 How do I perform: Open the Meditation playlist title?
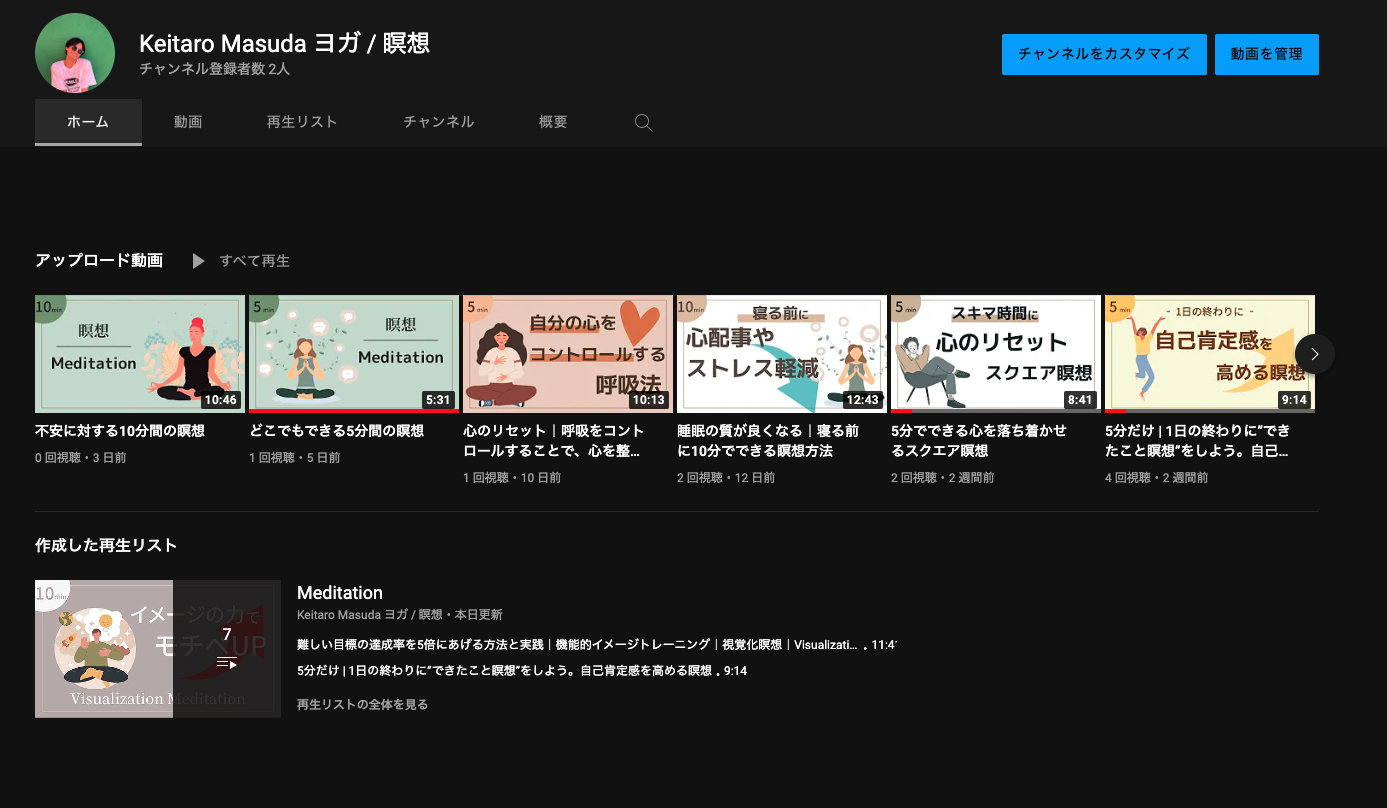point(340,593)
